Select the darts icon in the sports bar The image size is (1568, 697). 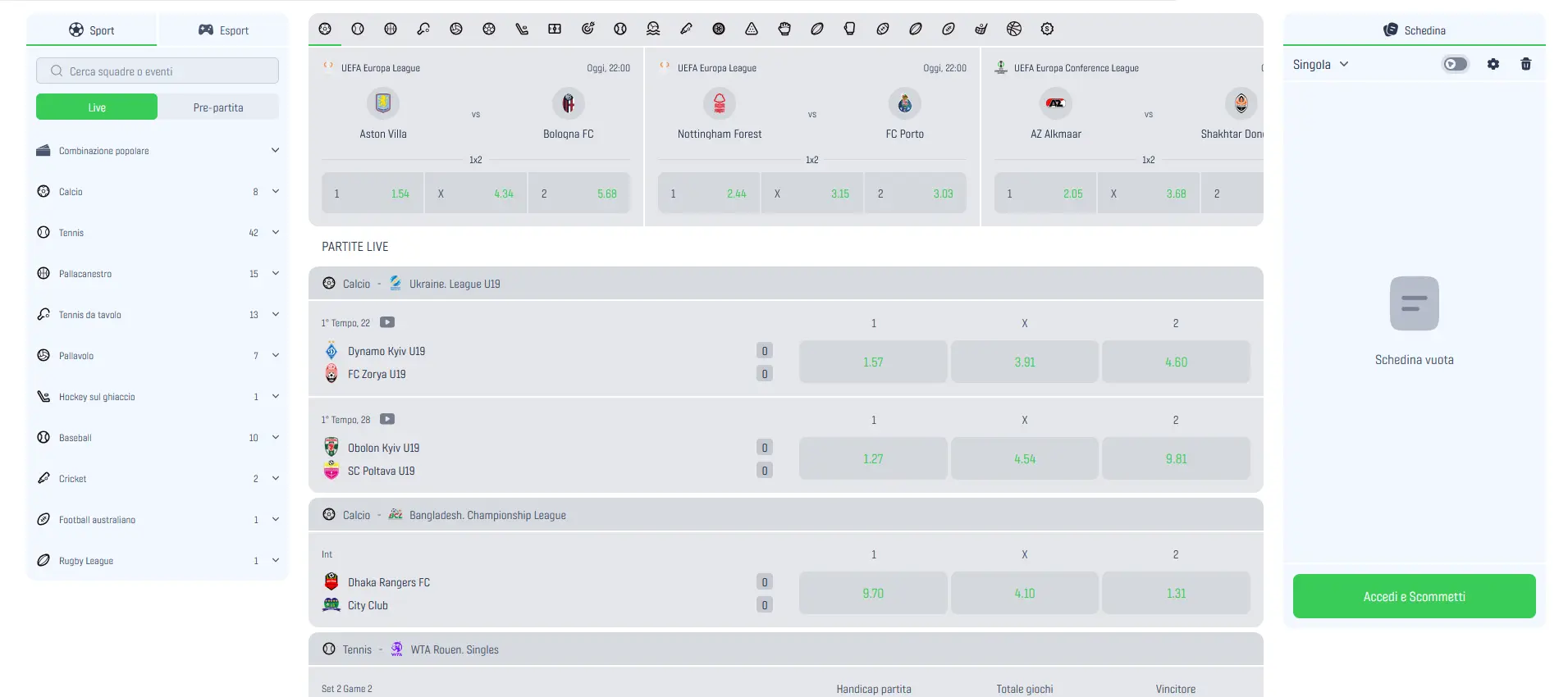[587, 29]
